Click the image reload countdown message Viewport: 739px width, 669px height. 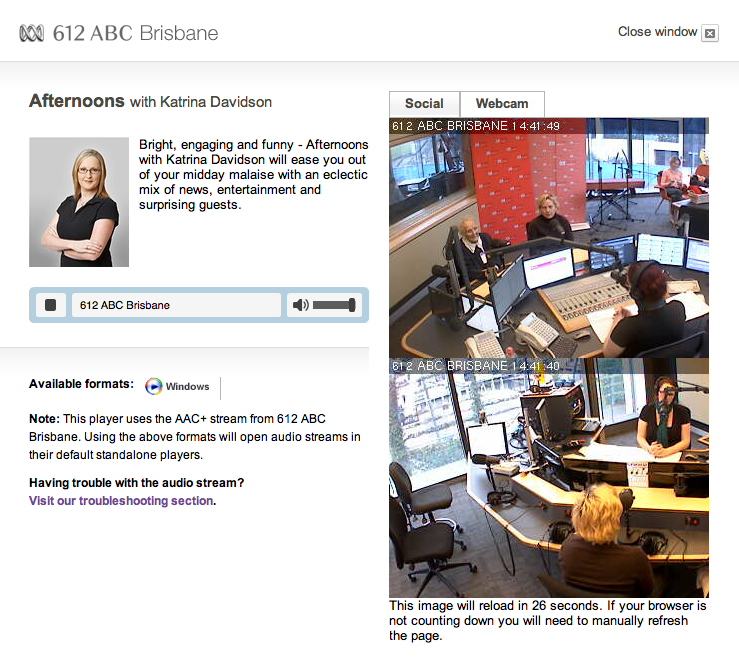[548, 620]
